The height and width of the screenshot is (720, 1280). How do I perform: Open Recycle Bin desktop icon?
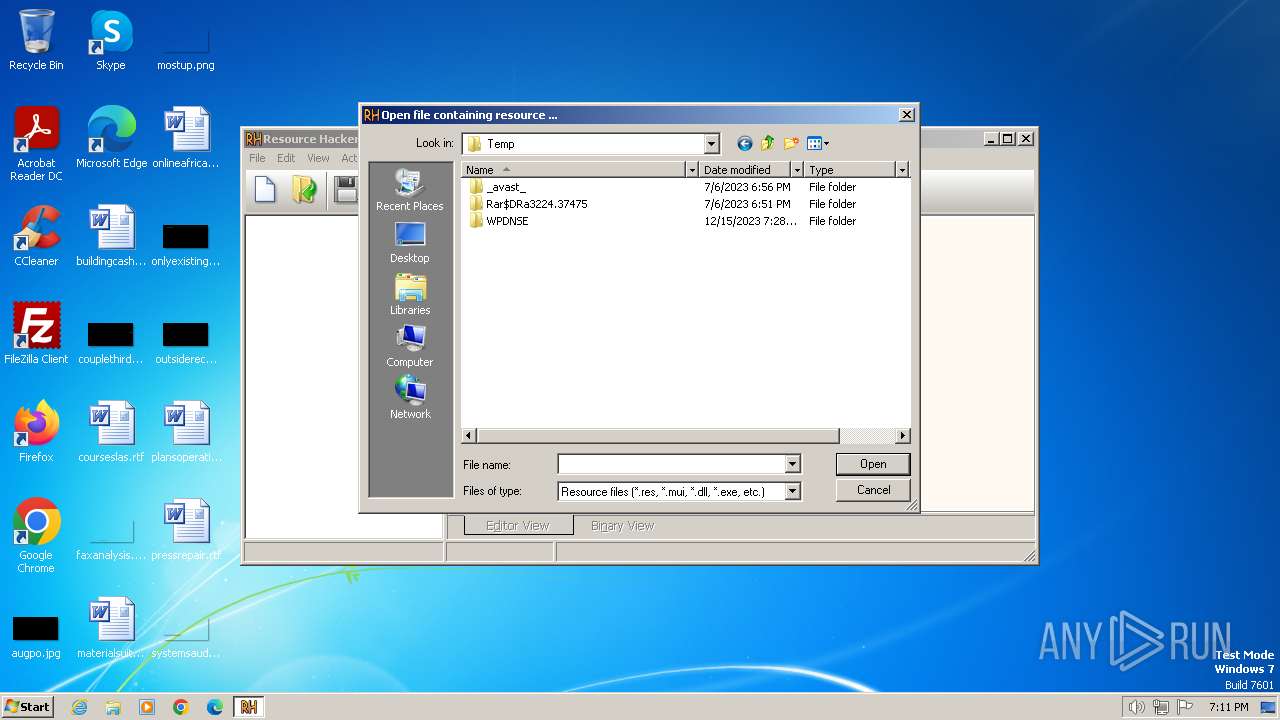[36, 40]
